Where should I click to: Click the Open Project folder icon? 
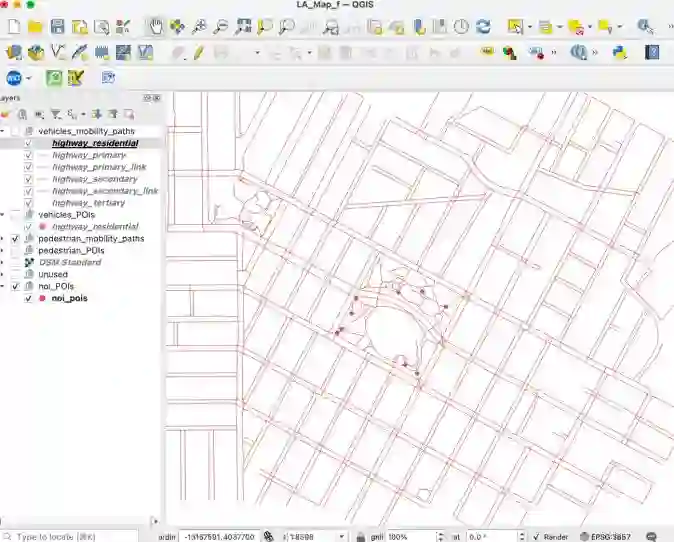(x=35, y=27)
